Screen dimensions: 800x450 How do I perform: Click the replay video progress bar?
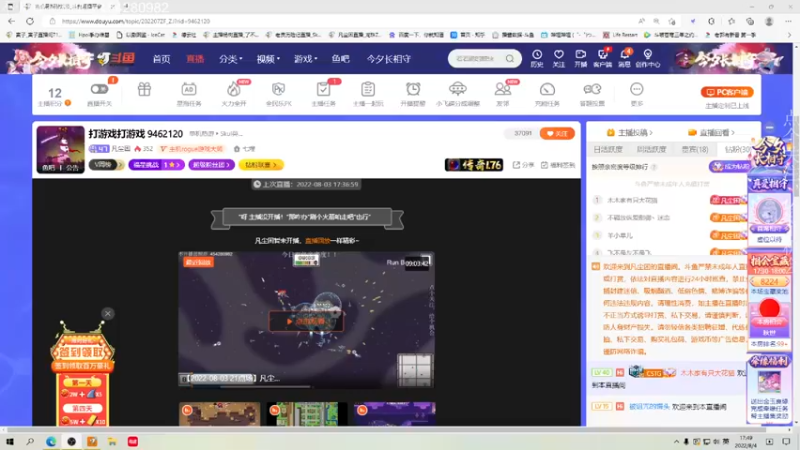pos(306,387)
